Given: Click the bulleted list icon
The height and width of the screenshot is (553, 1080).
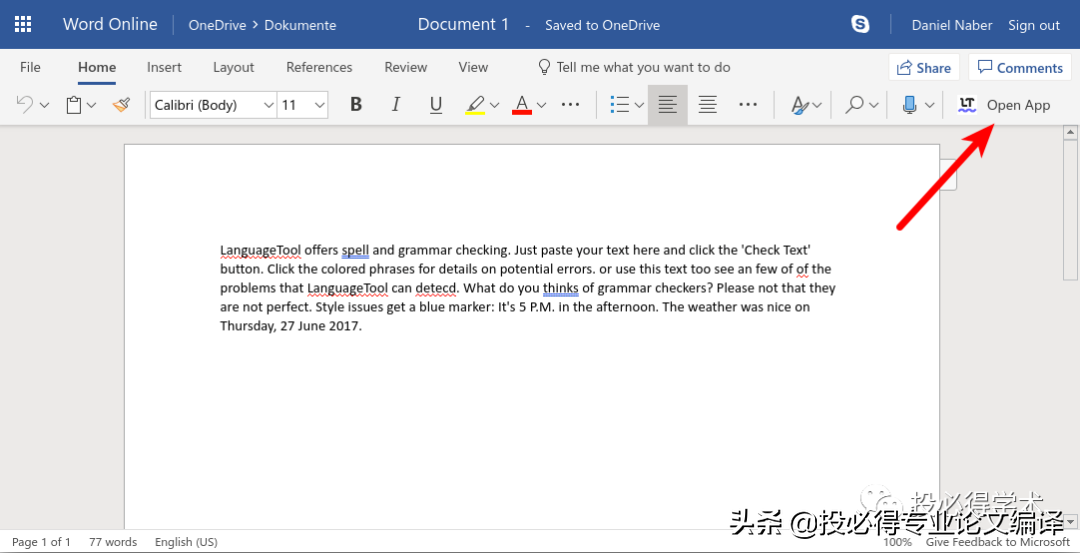Looking at the screenshot, I should click(620, 105).
